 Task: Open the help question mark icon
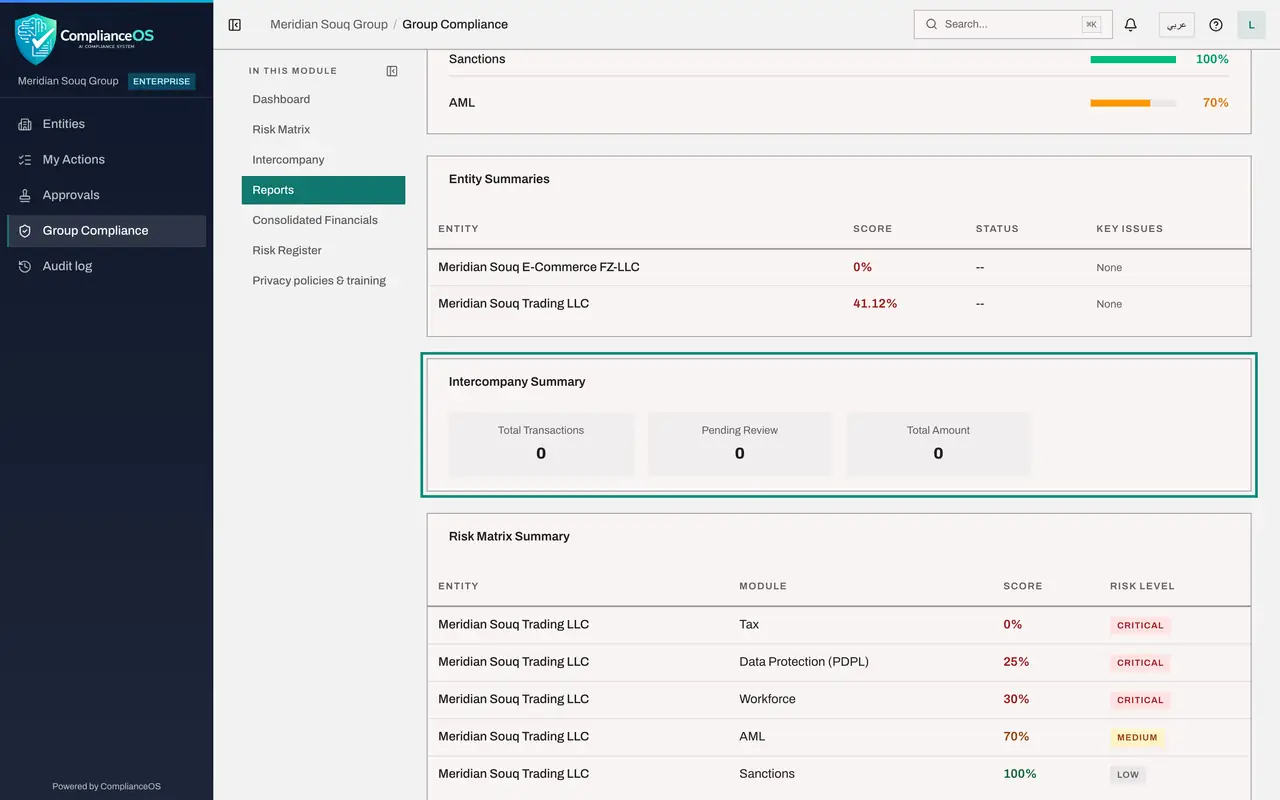(x=1216, y=25)
